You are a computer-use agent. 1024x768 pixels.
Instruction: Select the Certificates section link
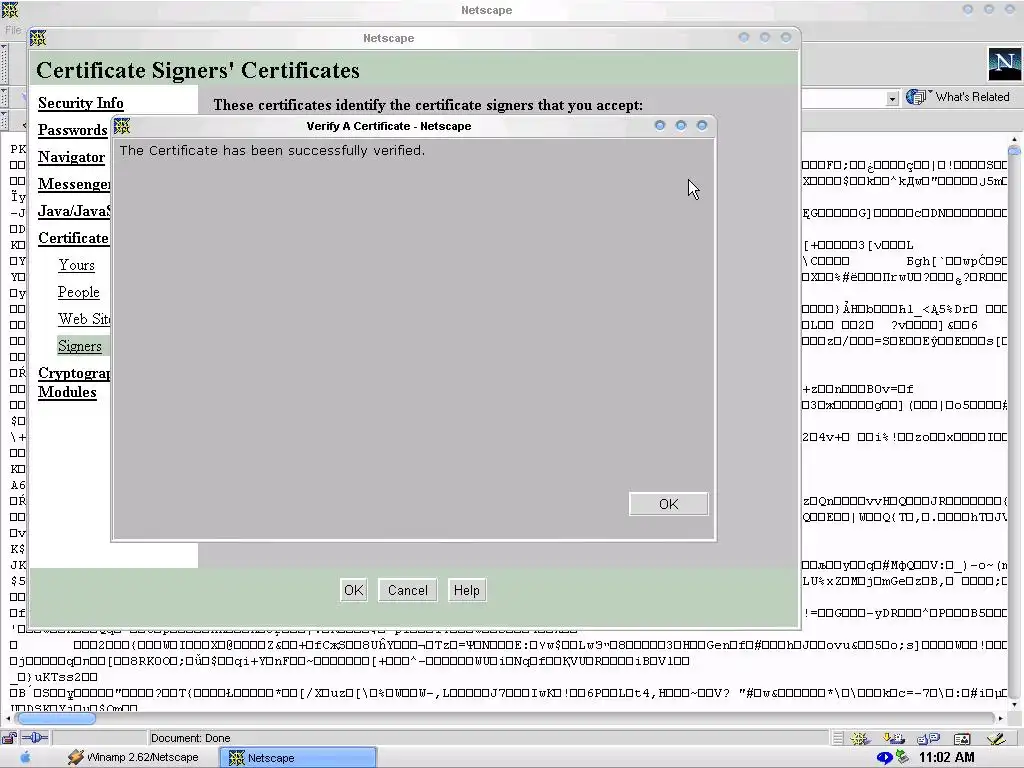coord(73,238)
